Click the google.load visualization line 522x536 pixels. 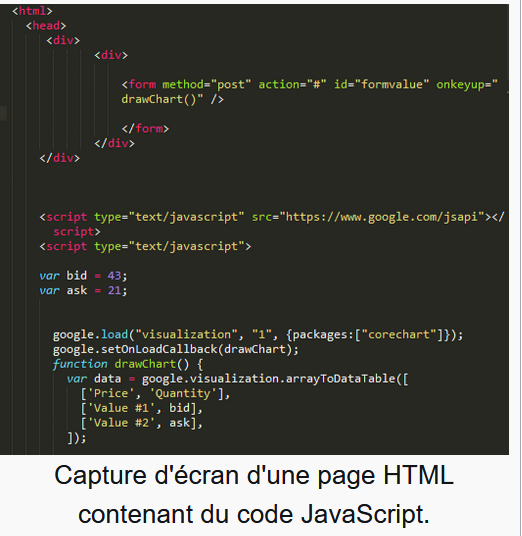coord(258,335)
